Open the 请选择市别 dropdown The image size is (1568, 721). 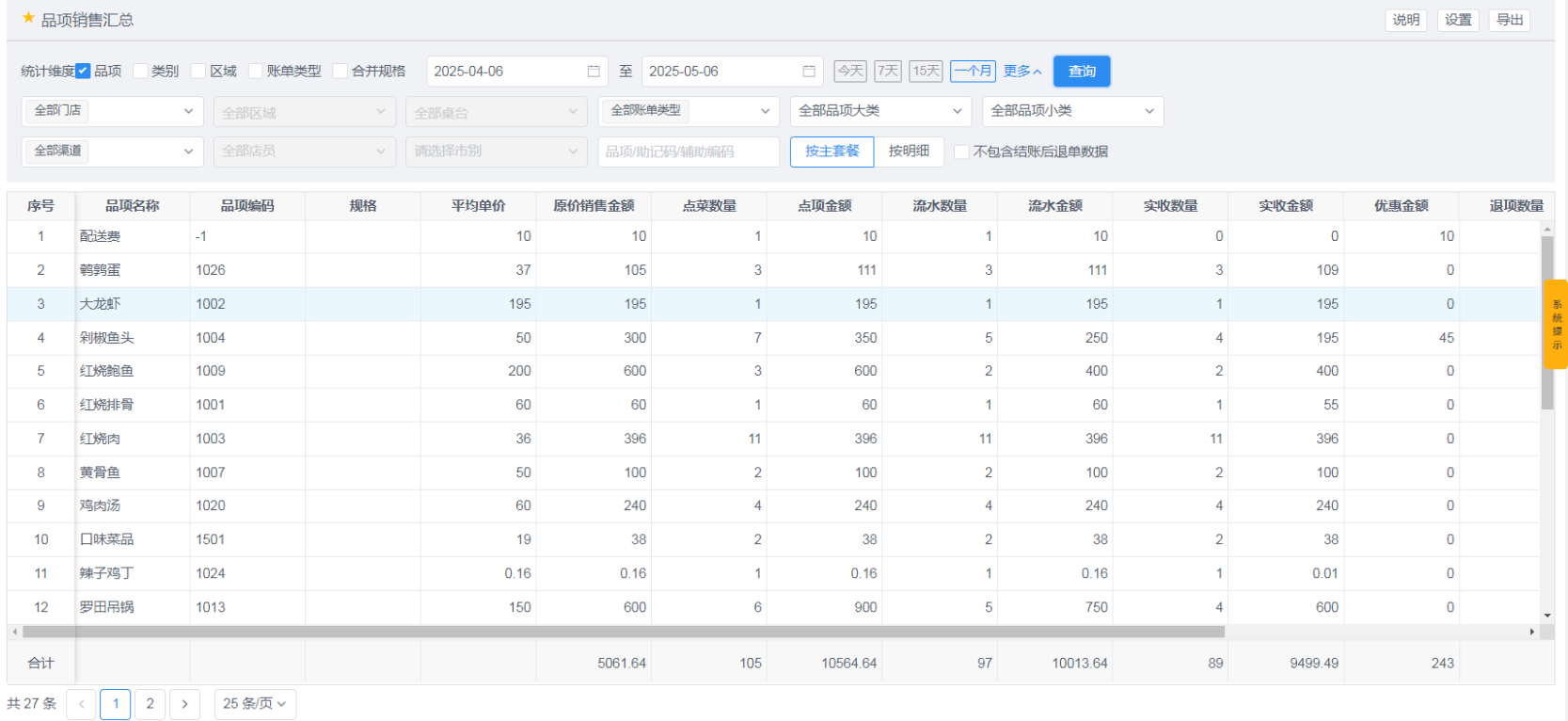point(497,152)
